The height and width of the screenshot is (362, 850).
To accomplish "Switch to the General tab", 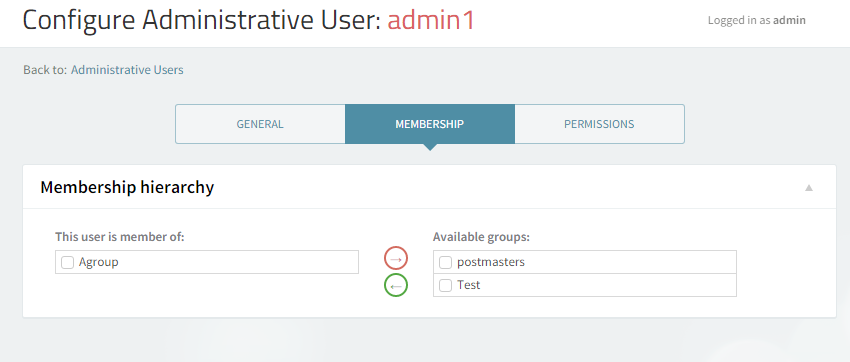I will pyautogui.click(x=260, y=124).
